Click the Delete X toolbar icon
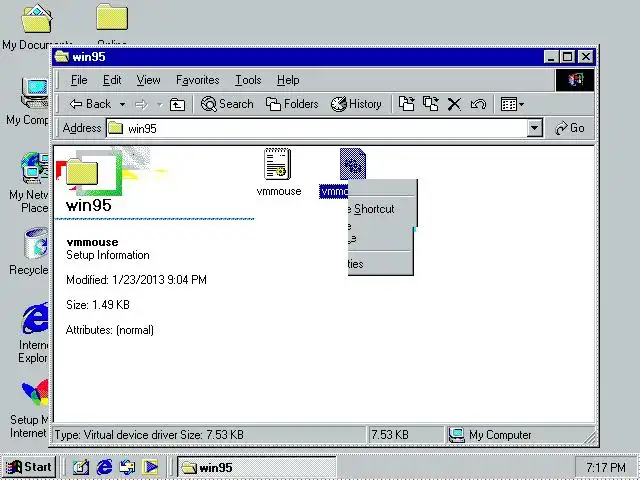The height and width of the screenshot is (480, 640). [x=454, y=104]
